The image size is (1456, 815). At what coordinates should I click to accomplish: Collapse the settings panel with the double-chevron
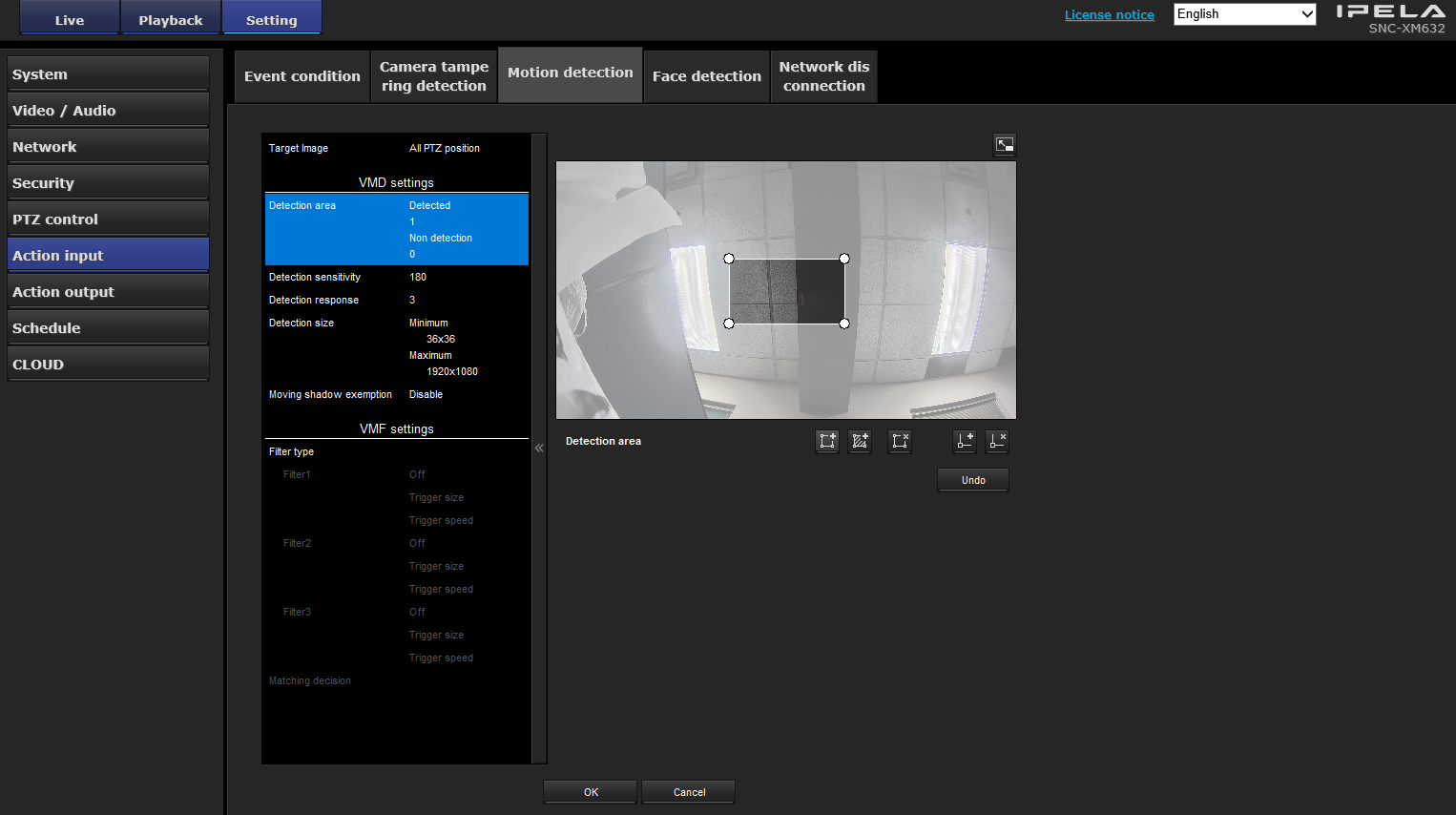(x=539, y=448)
